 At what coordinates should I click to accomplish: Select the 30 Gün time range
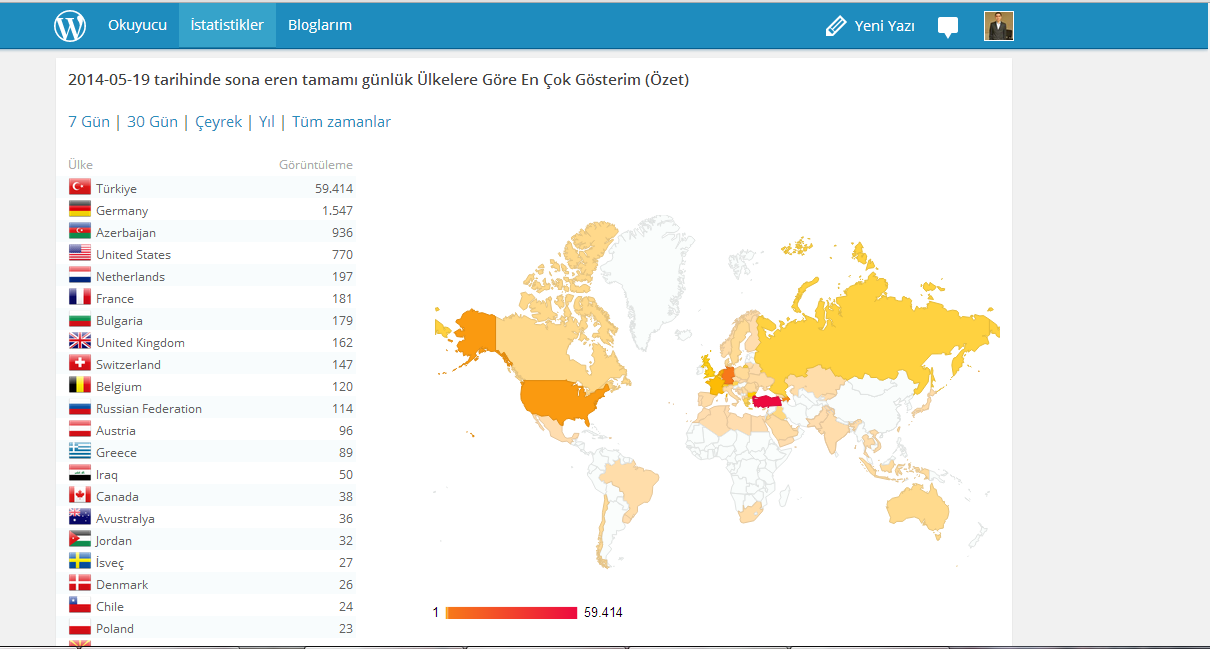pos(152,122)
